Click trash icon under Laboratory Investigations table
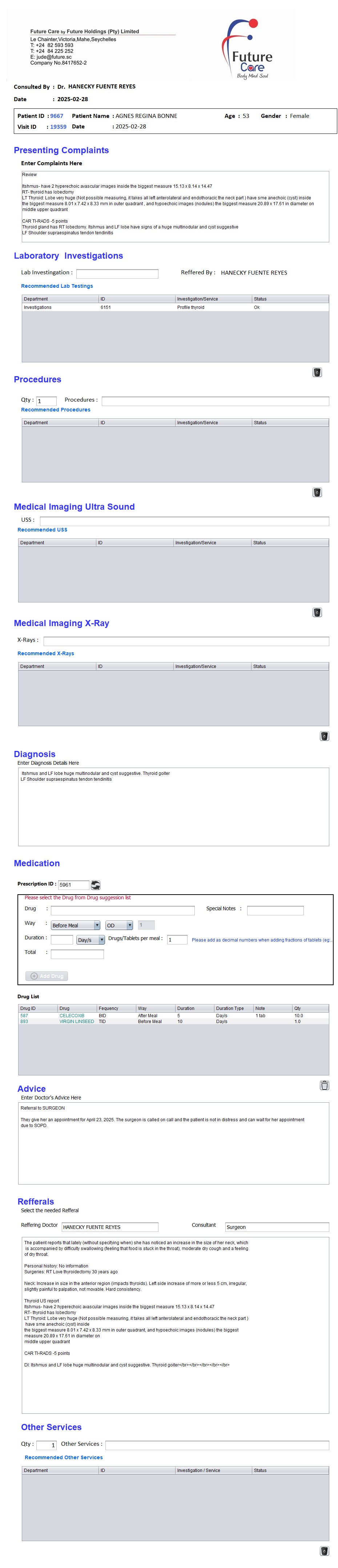Viewport: 338px width, 1568px height. click(317, 372)
